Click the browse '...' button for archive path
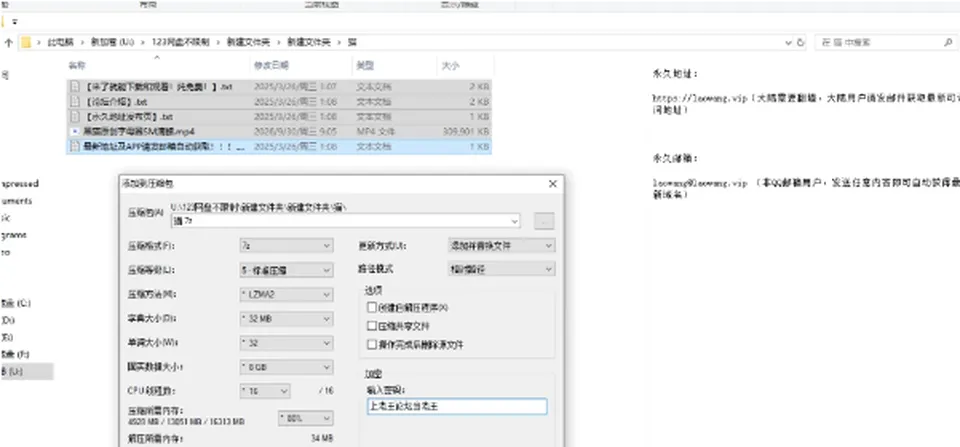The height and width of the screenshot is (447, 960). pyautogui.click(x=544, y=221)
